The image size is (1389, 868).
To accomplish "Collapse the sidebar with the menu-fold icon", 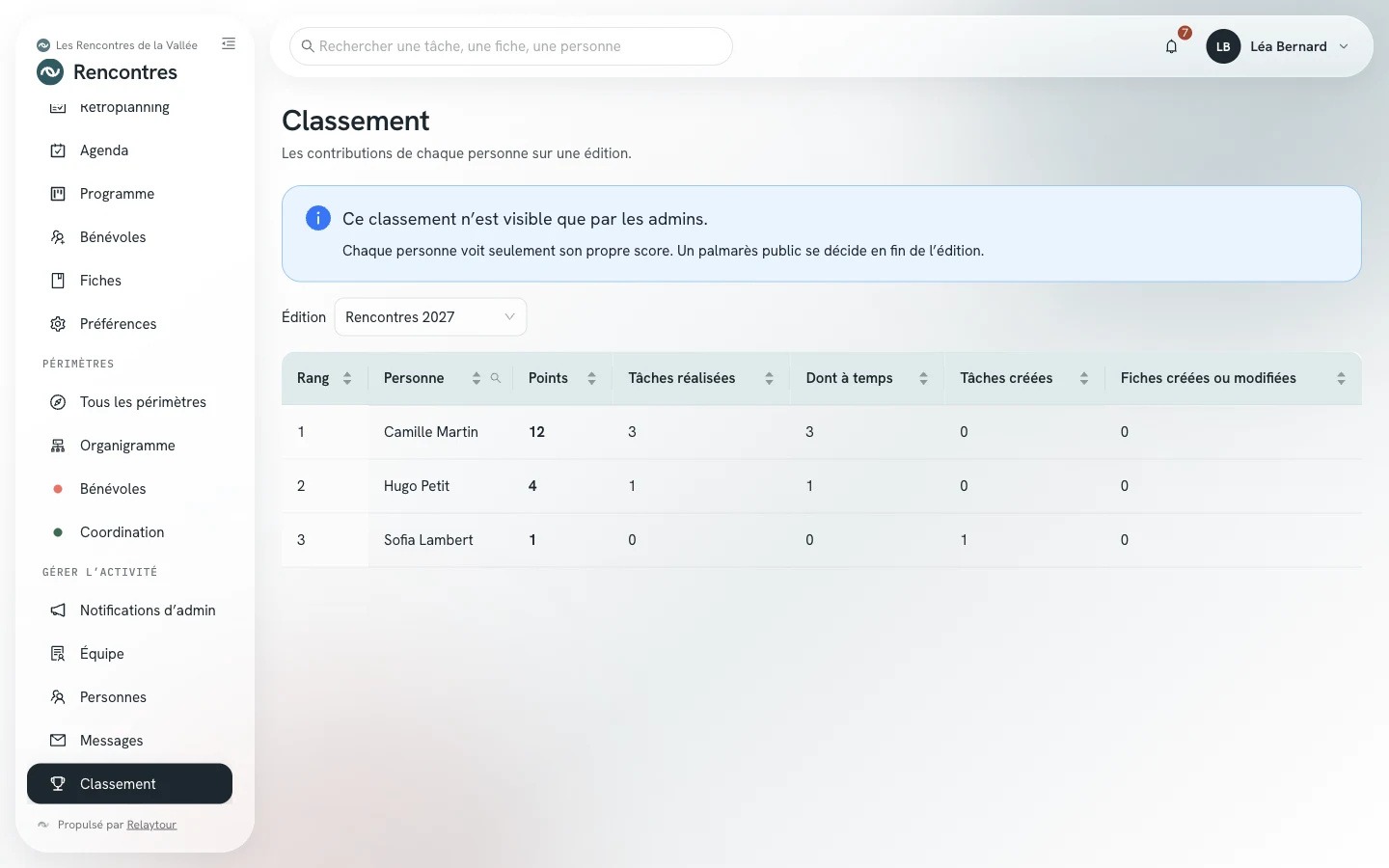I will (x=229, y=43).
